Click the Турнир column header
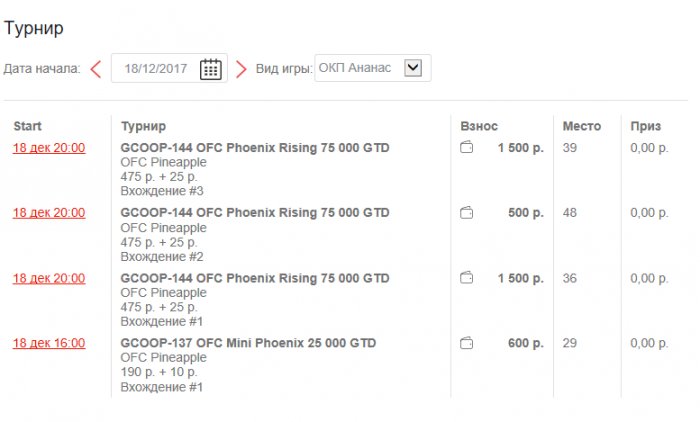This screenshot has height=422, width=700. [143, 126]
